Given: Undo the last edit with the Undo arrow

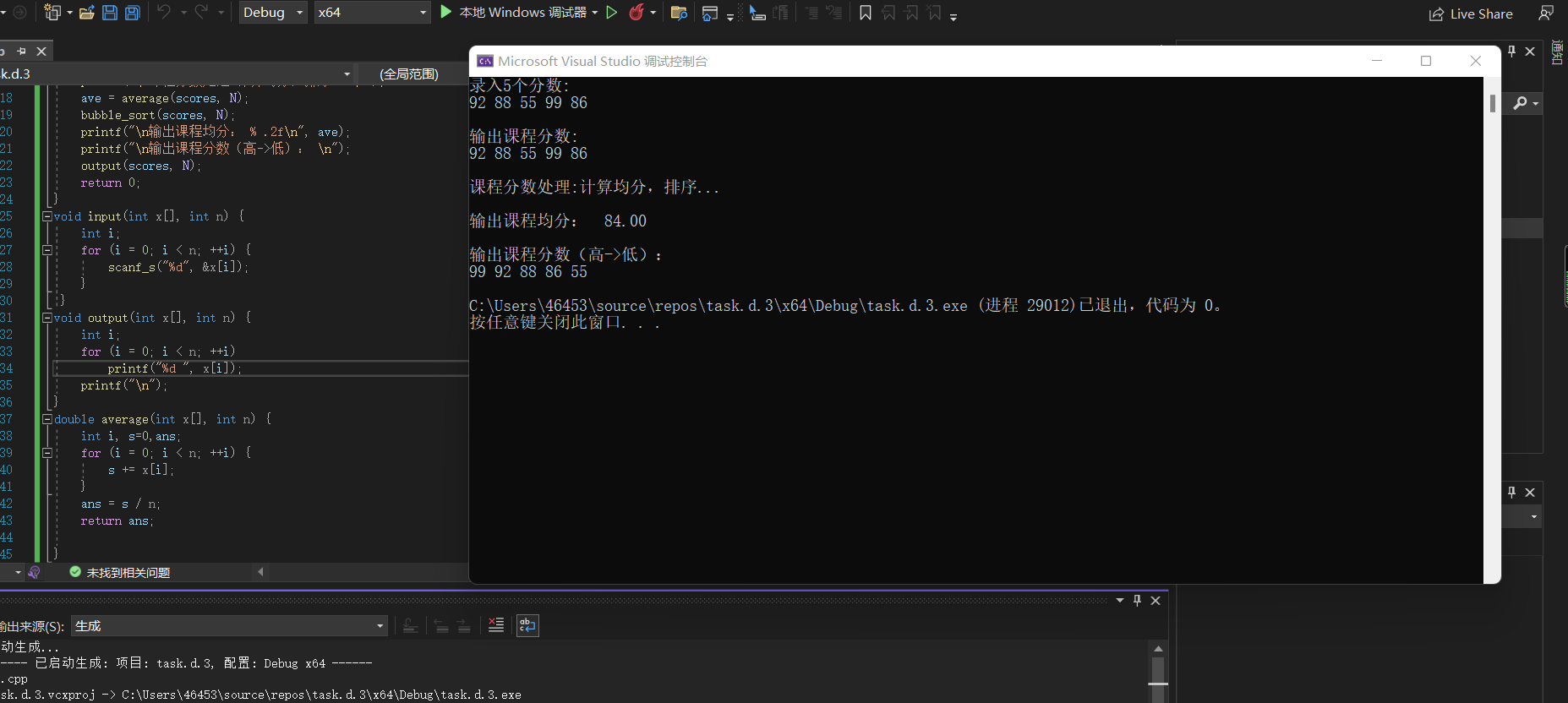Looking at the screenshot, I should pos(163,12).
